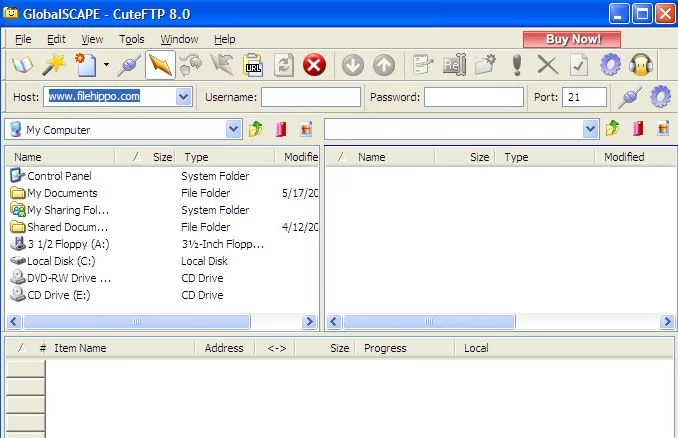Open the Site Manager book icon
This screenshot has width=678, height=438.
22,65
